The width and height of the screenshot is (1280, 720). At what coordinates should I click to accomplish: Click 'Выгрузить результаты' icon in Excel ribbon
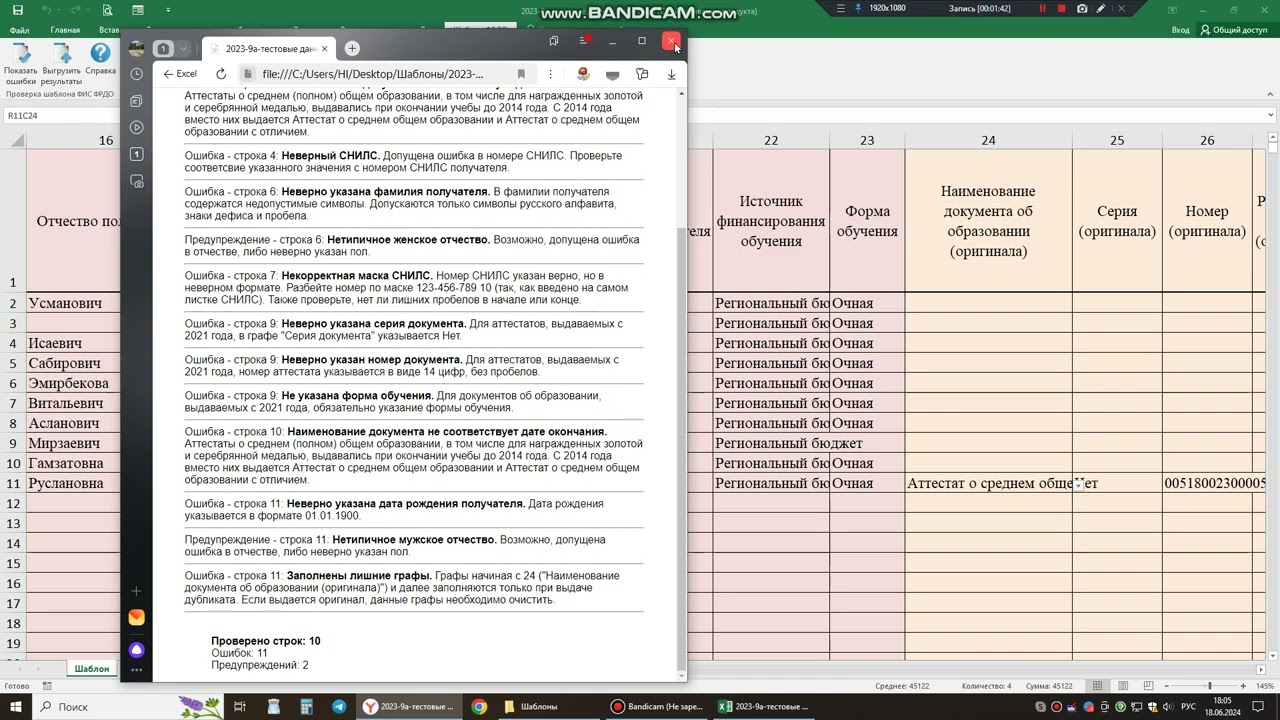62,64
